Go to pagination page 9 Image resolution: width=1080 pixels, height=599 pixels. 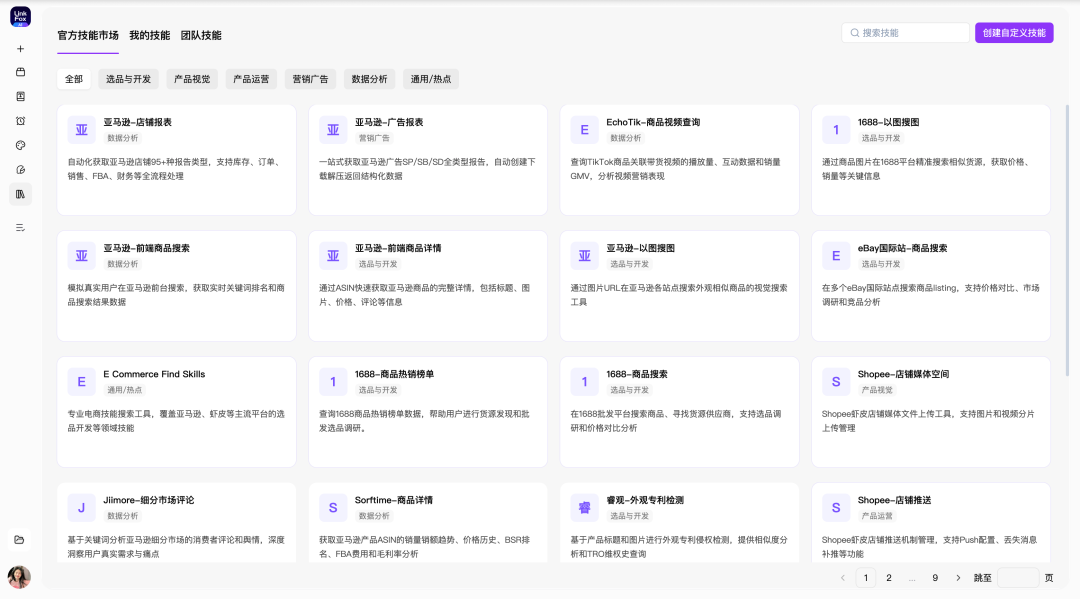pyautogui.click(x=935, y=578)
